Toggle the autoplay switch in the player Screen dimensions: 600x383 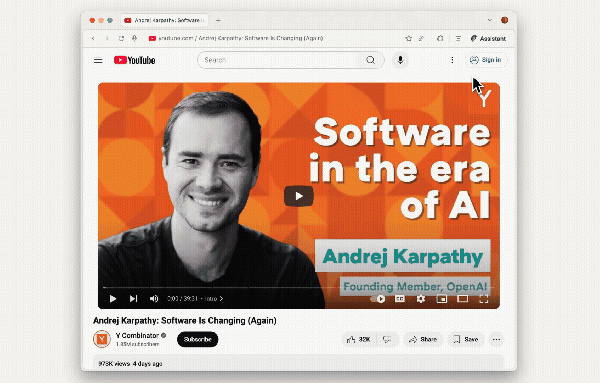tap(378, 299)
